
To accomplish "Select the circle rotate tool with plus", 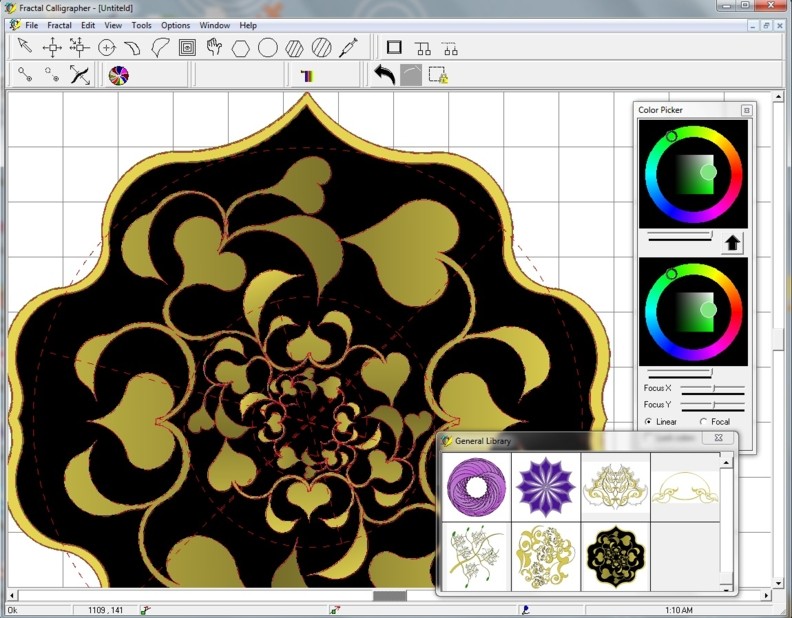I will click(x=107, y=48).
